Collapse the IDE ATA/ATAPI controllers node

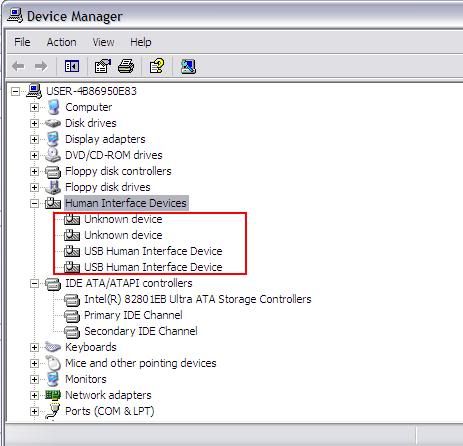click(x=34, y=283)
